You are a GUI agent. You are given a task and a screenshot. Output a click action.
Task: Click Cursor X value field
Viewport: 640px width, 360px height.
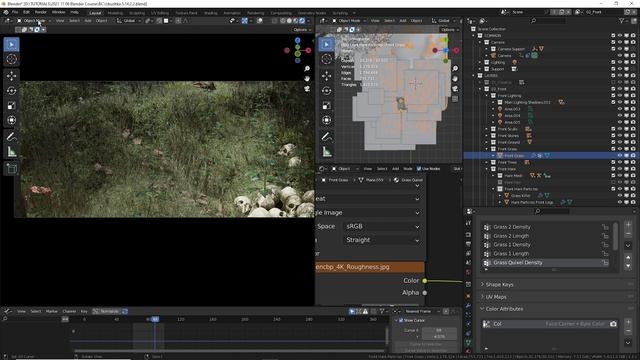(439, 330)
